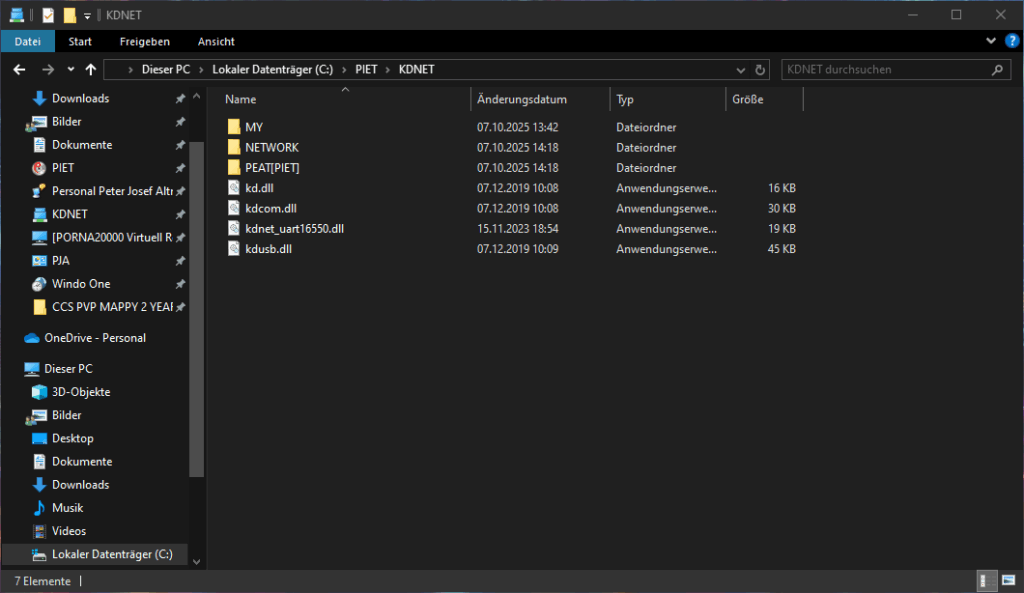The height and width of the screenshot is (593, 1024).
Task: Switch to details view in status bar
Action: pos(986,581)
